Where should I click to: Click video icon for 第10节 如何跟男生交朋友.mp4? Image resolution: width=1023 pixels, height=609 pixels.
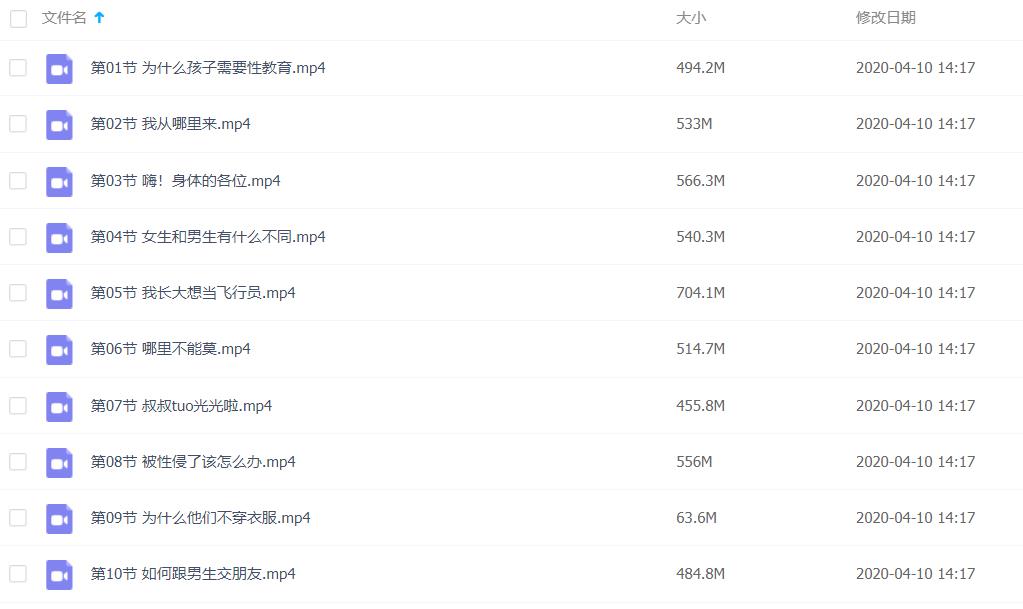59,575
